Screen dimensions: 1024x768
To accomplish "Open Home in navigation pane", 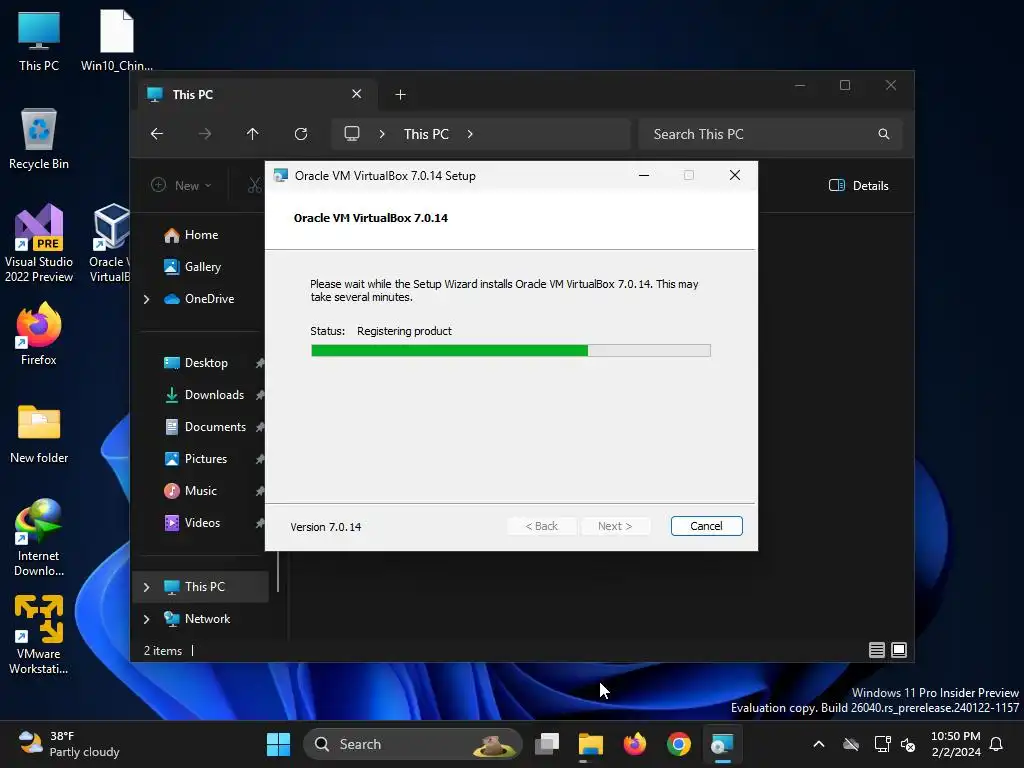I will 201,235.
